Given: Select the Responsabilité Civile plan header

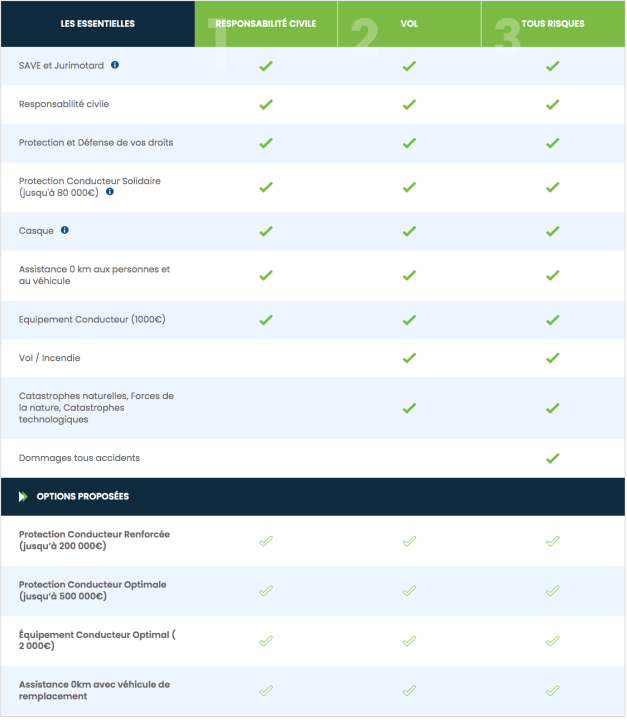Looking at the screenshot, I should pyautogui.click(x=266, y=23).
